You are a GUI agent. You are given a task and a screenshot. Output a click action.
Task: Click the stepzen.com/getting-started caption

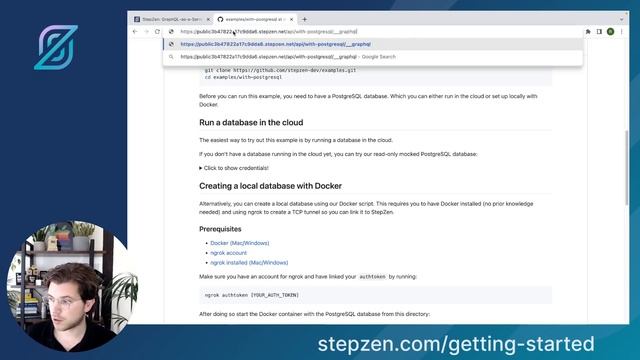[x=456, y=344]
